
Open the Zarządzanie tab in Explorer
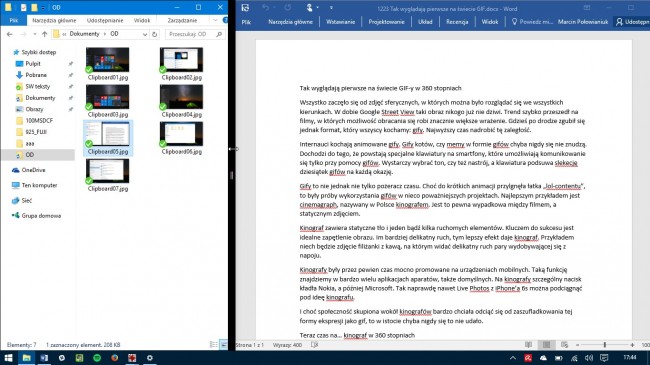[x=182, y=20]
